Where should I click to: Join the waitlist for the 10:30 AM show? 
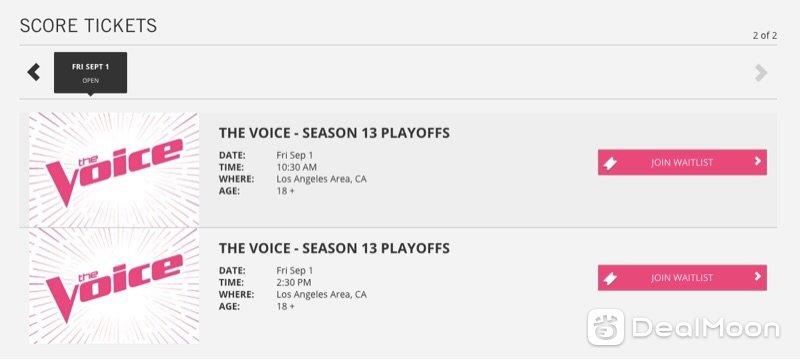coord(682,162)
